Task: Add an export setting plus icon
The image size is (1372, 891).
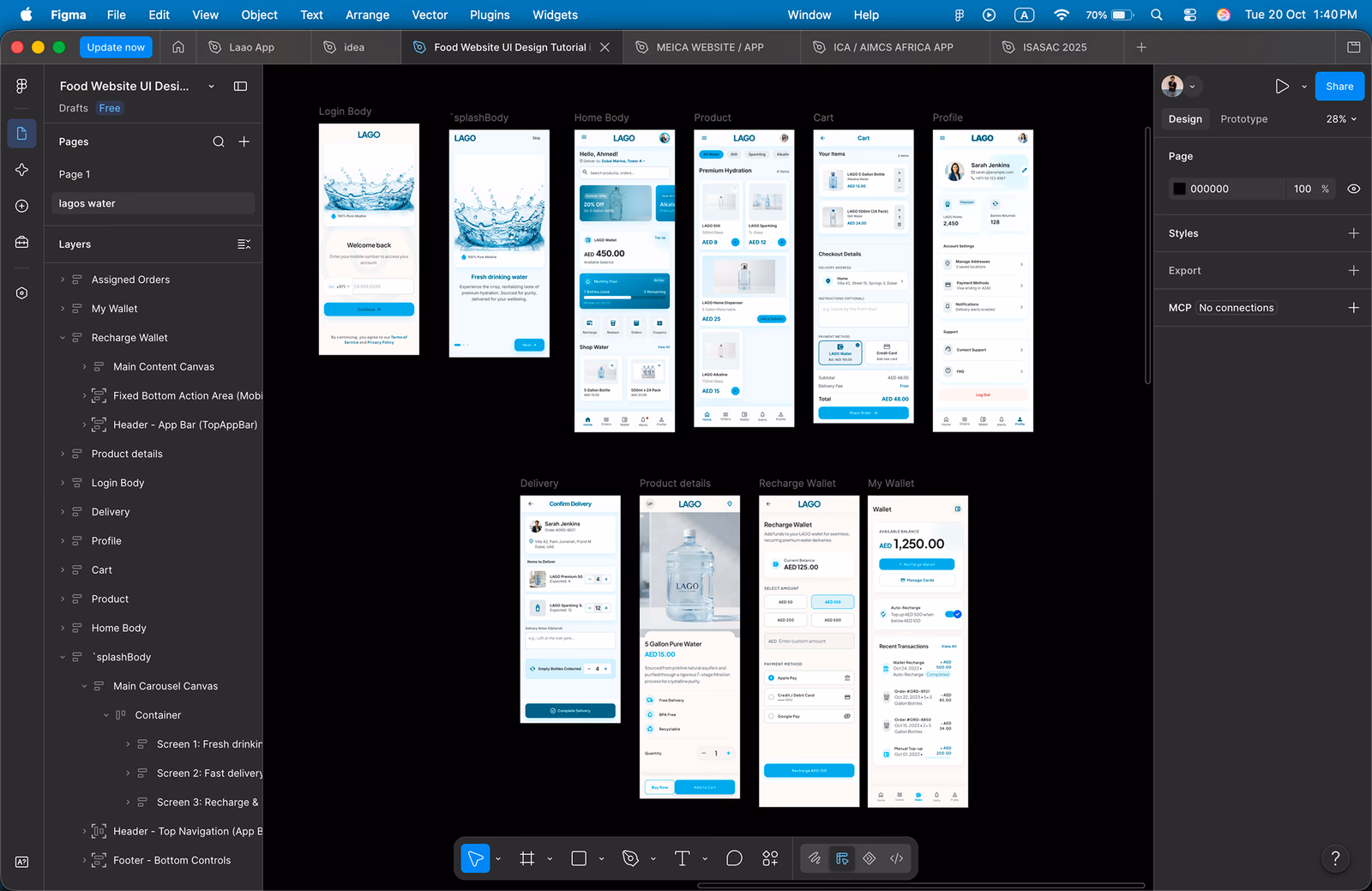Action: click(x=1354, y=270)
